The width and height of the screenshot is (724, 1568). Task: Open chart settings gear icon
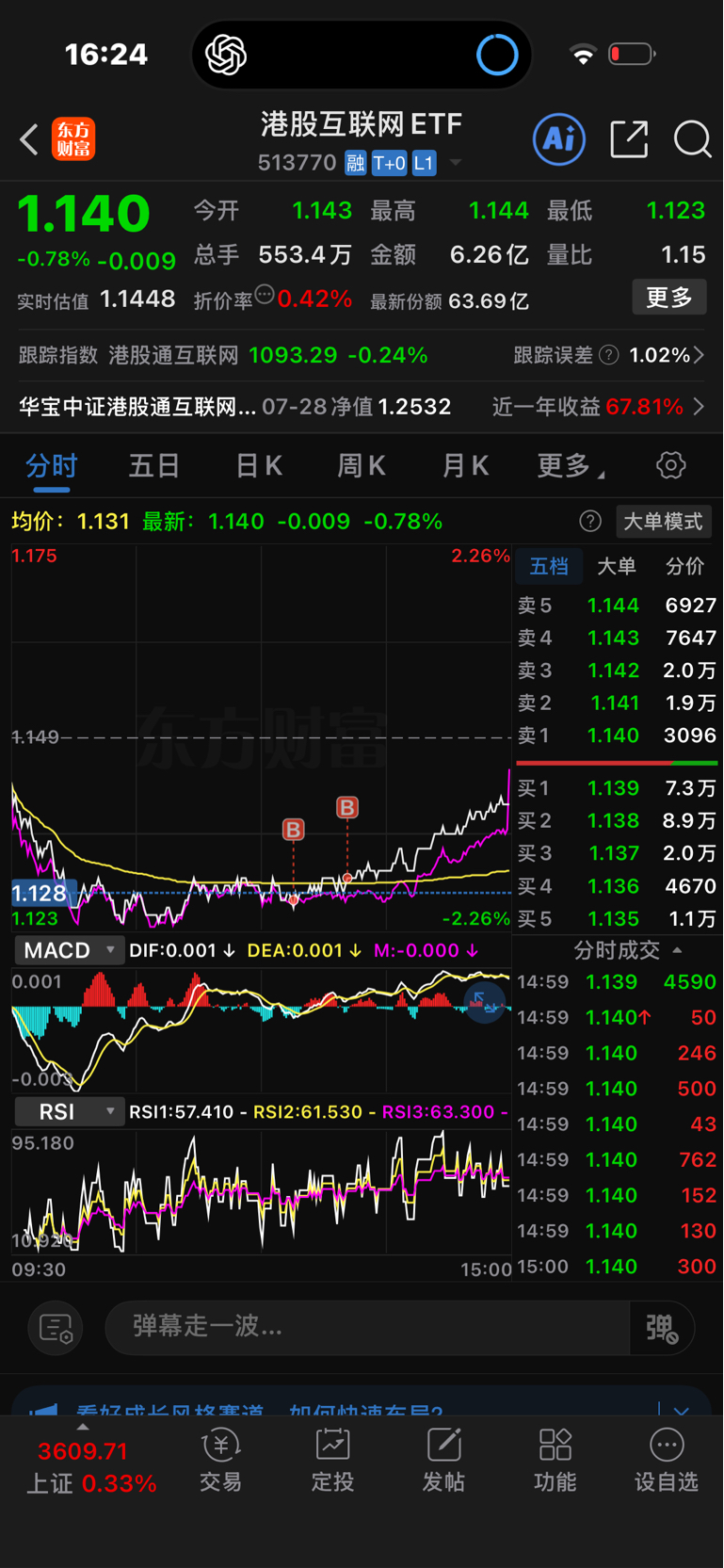pos(671,465)
